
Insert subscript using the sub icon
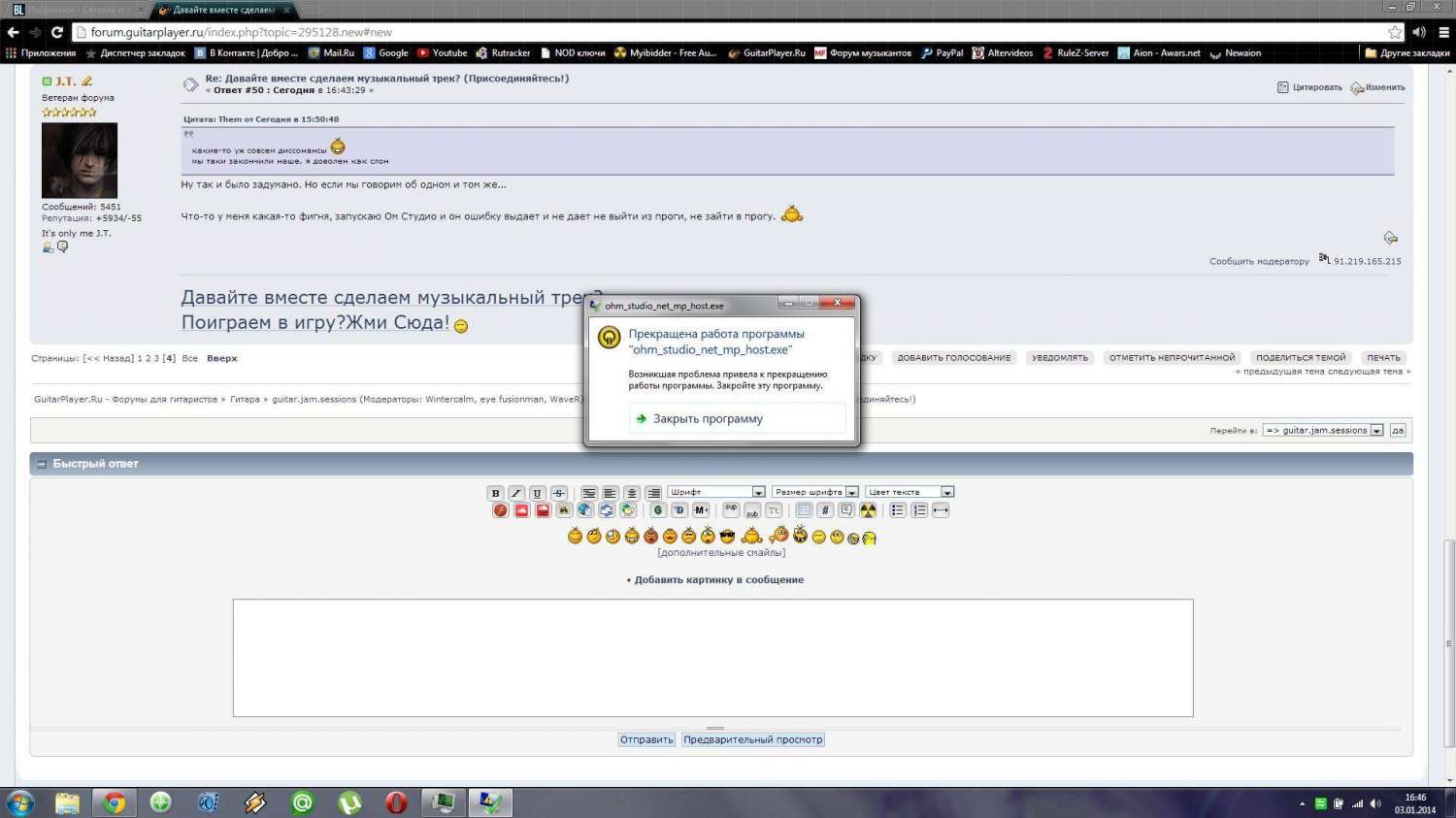pyautogui.click(x=752, y=510)
